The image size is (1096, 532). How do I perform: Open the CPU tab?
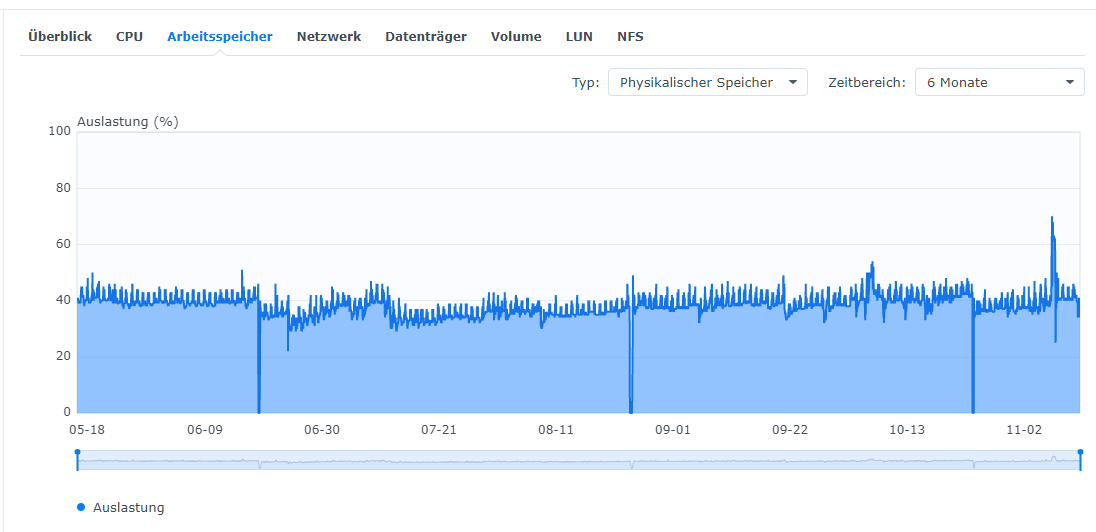click(x=129, y=37)
